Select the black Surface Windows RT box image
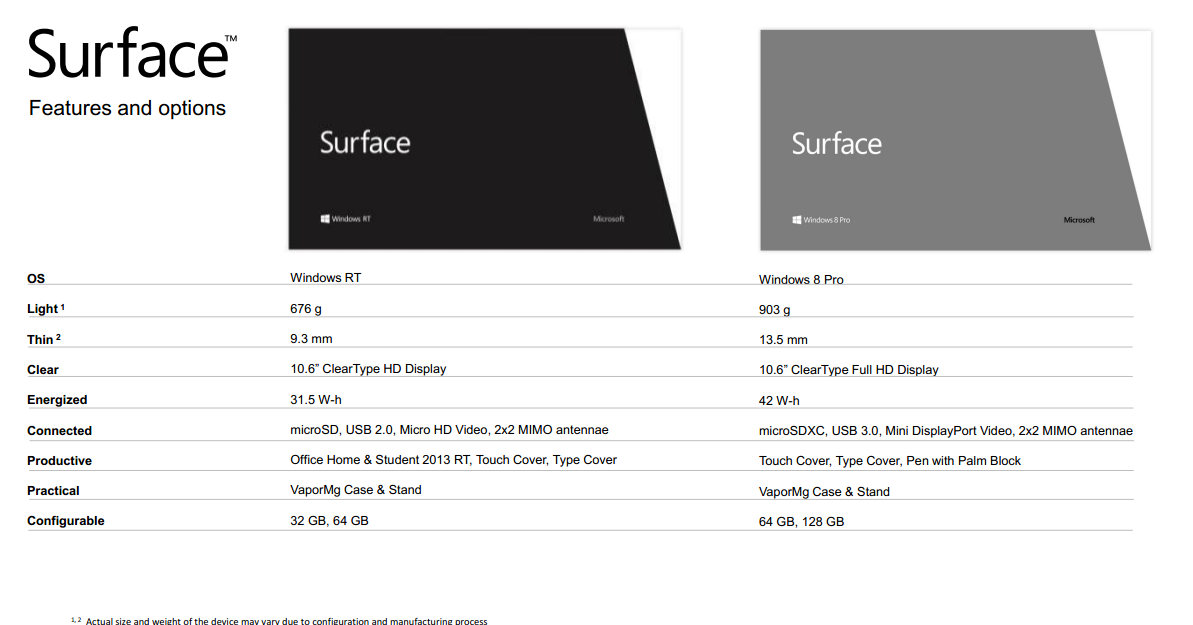The image size is (1193, 625). click(x=485, y=139)
